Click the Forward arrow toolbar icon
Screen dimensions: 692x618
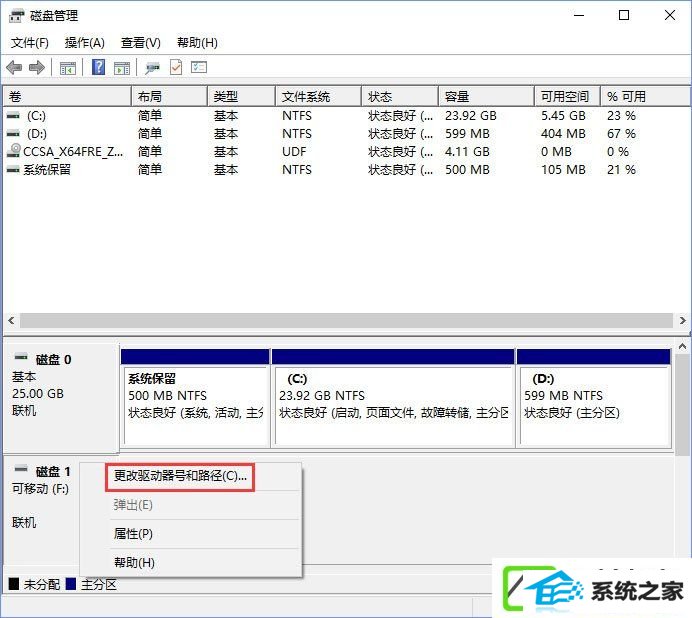37,68
